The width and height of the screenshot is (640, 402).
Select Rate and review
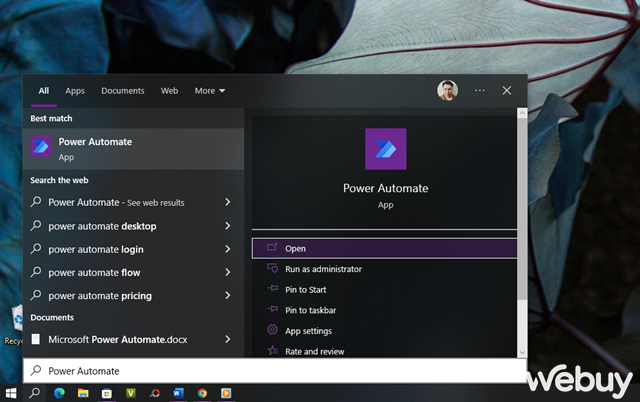(384, 351)
